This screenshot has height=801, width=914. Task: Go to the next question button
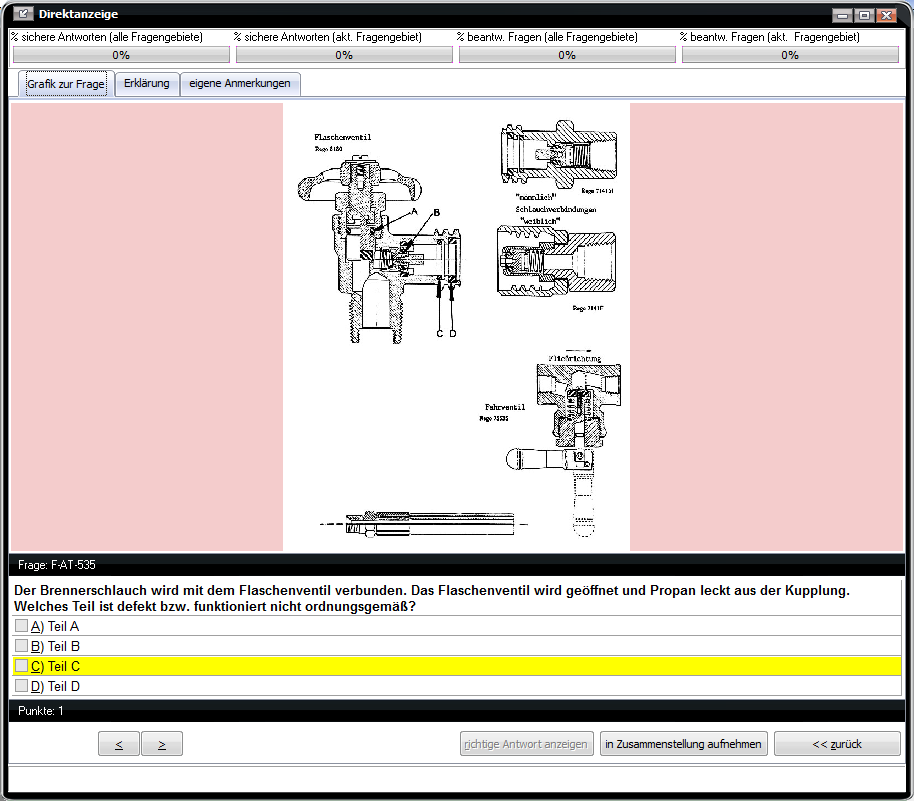tap(162, 744)
